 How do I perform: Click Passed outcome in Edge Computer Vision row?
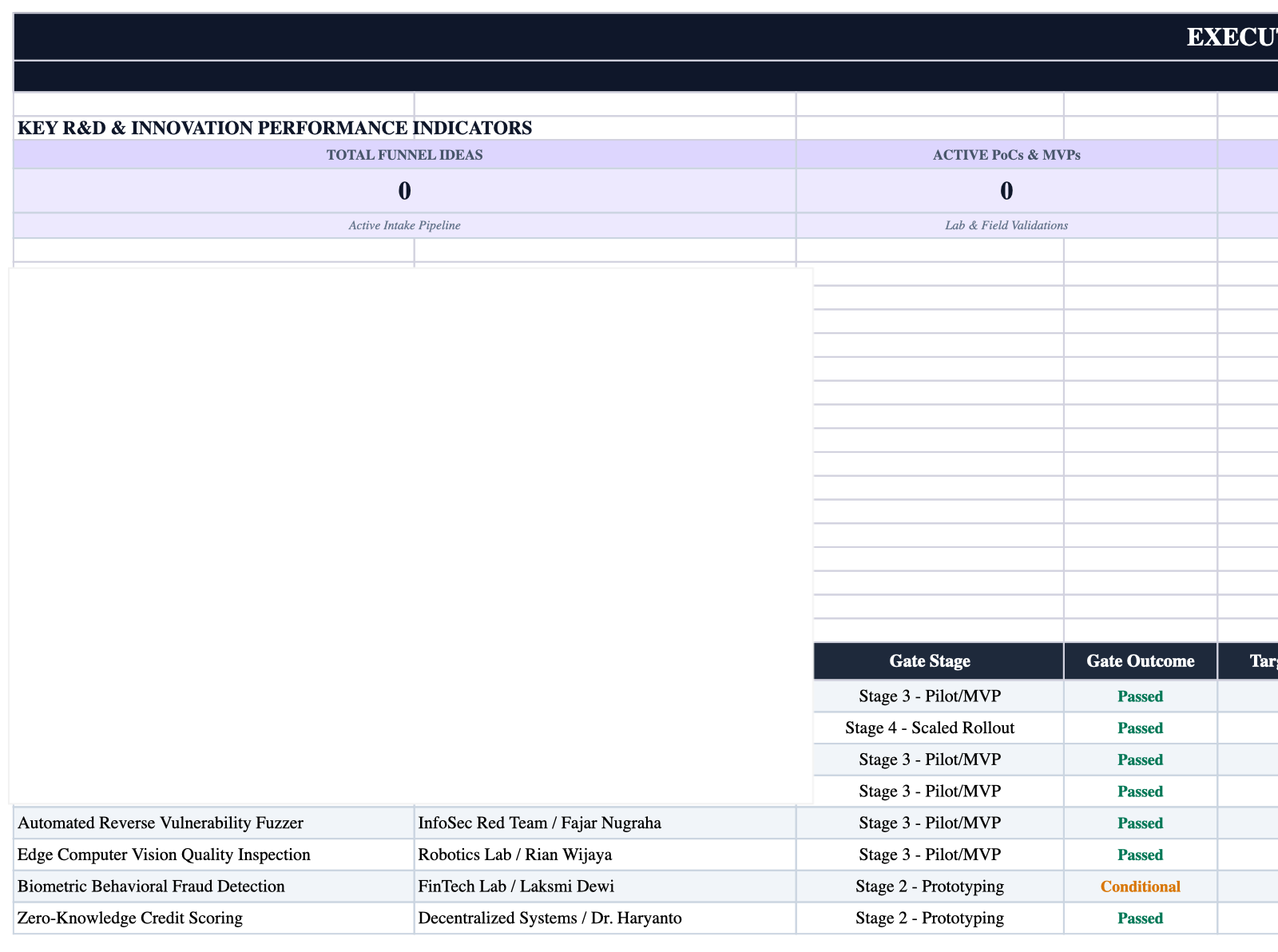(x=1141, y=855)
